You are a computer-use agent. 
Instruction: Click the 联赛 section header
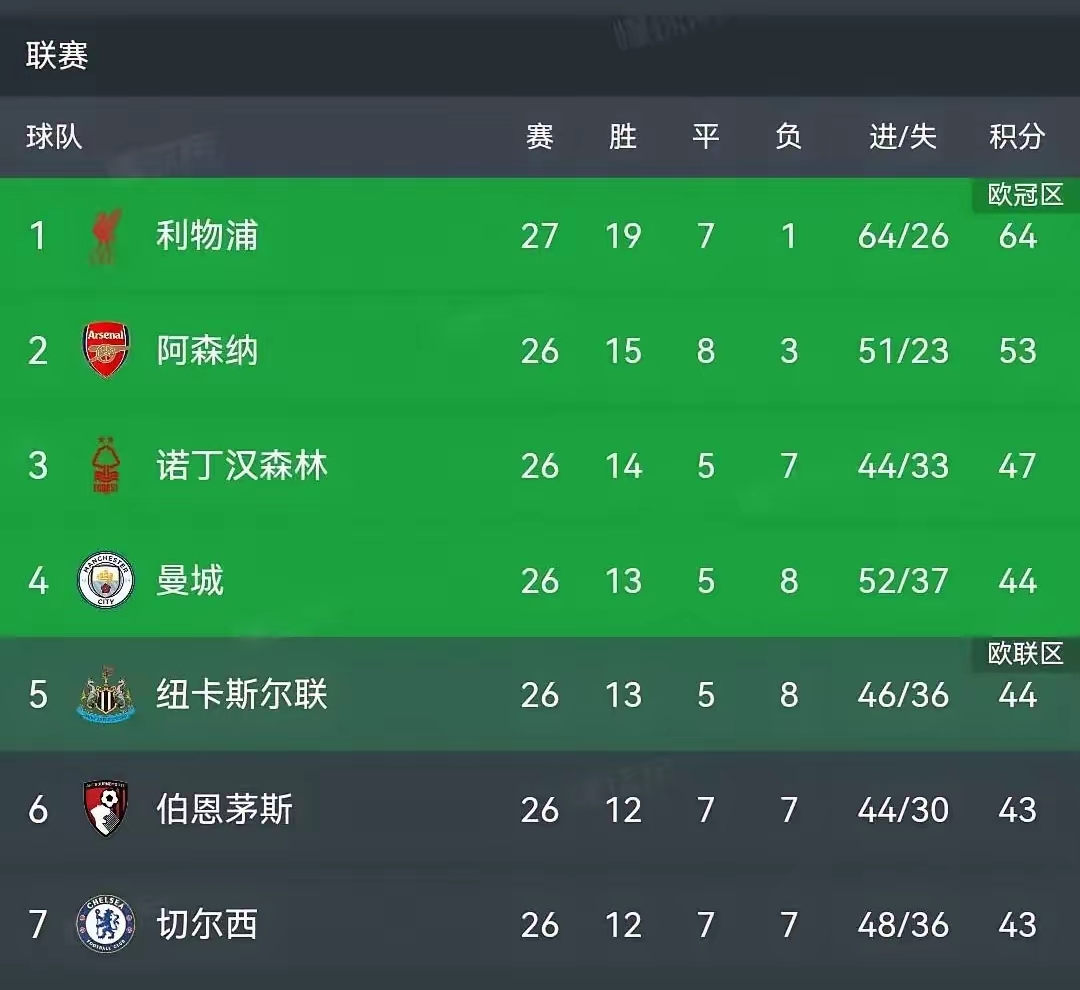[57, 55]
